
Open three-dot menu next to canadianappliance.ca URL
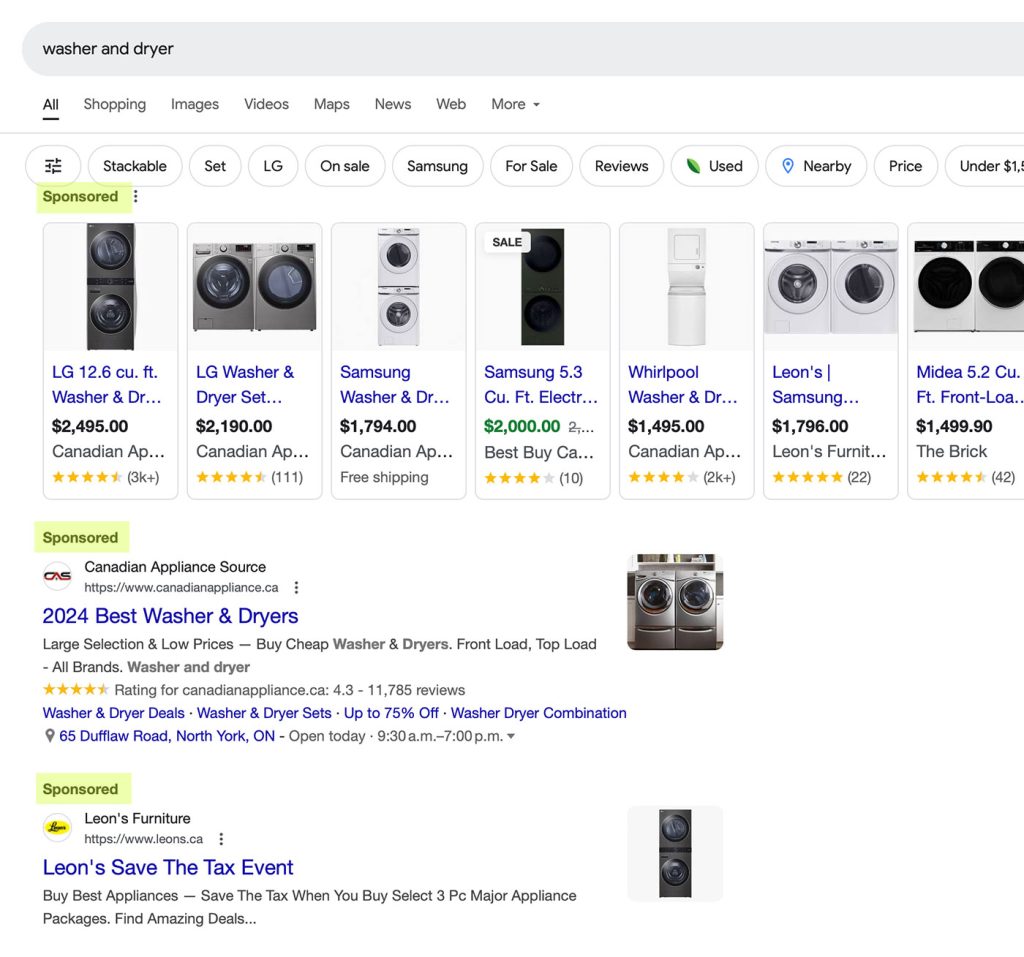296,587
